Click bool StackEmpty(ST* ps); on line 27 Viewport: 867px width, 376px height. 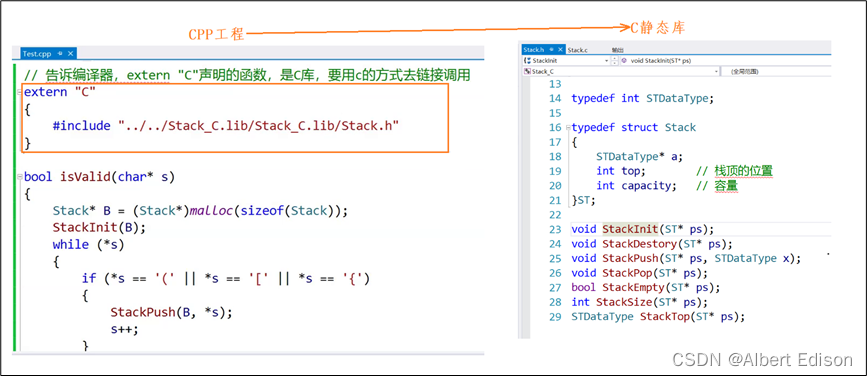click(x=646, y=288)
